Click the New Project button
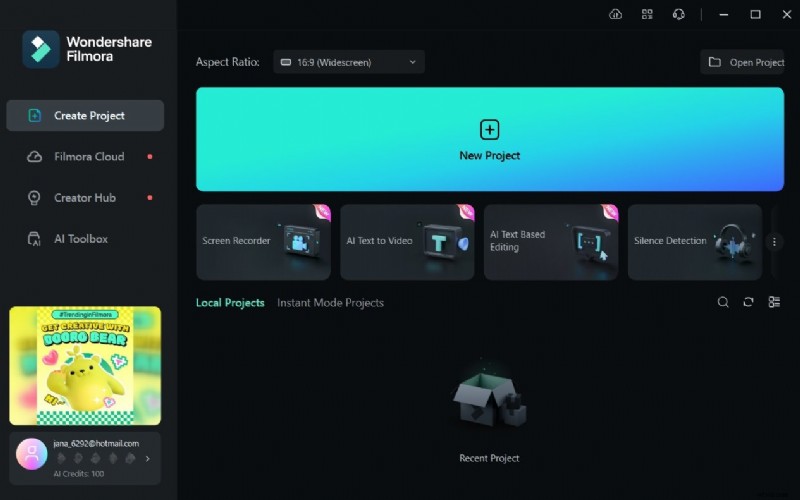Viewport: 800px width, 500px height. coord(490,139)
